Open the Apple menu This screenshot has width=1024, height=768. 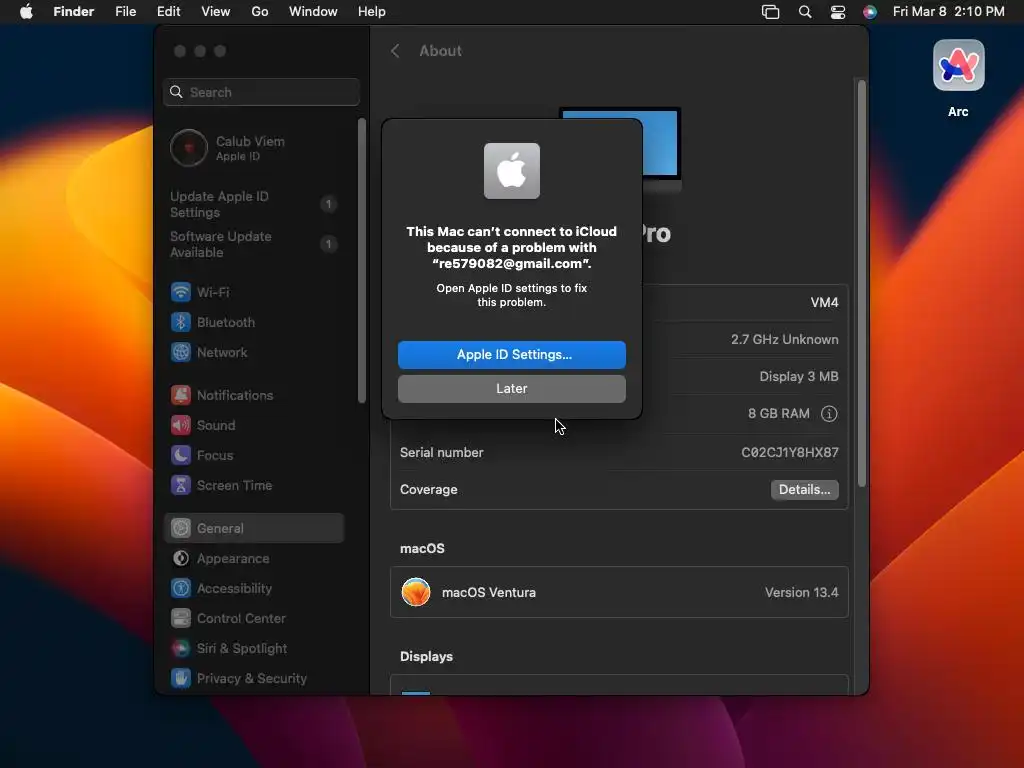pos(26,12)
